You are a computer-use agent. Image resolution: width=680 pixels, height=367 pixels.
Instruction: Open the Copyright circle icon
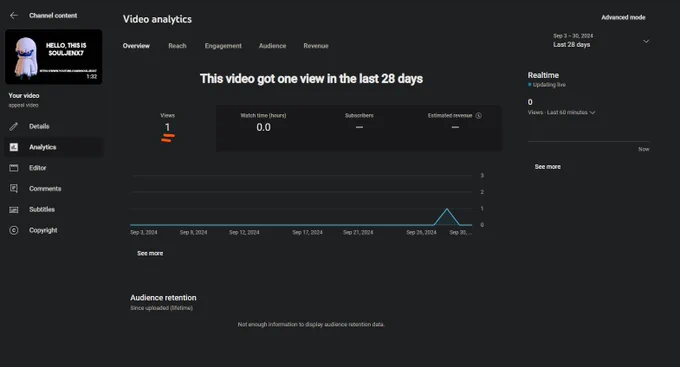[14, 230]
